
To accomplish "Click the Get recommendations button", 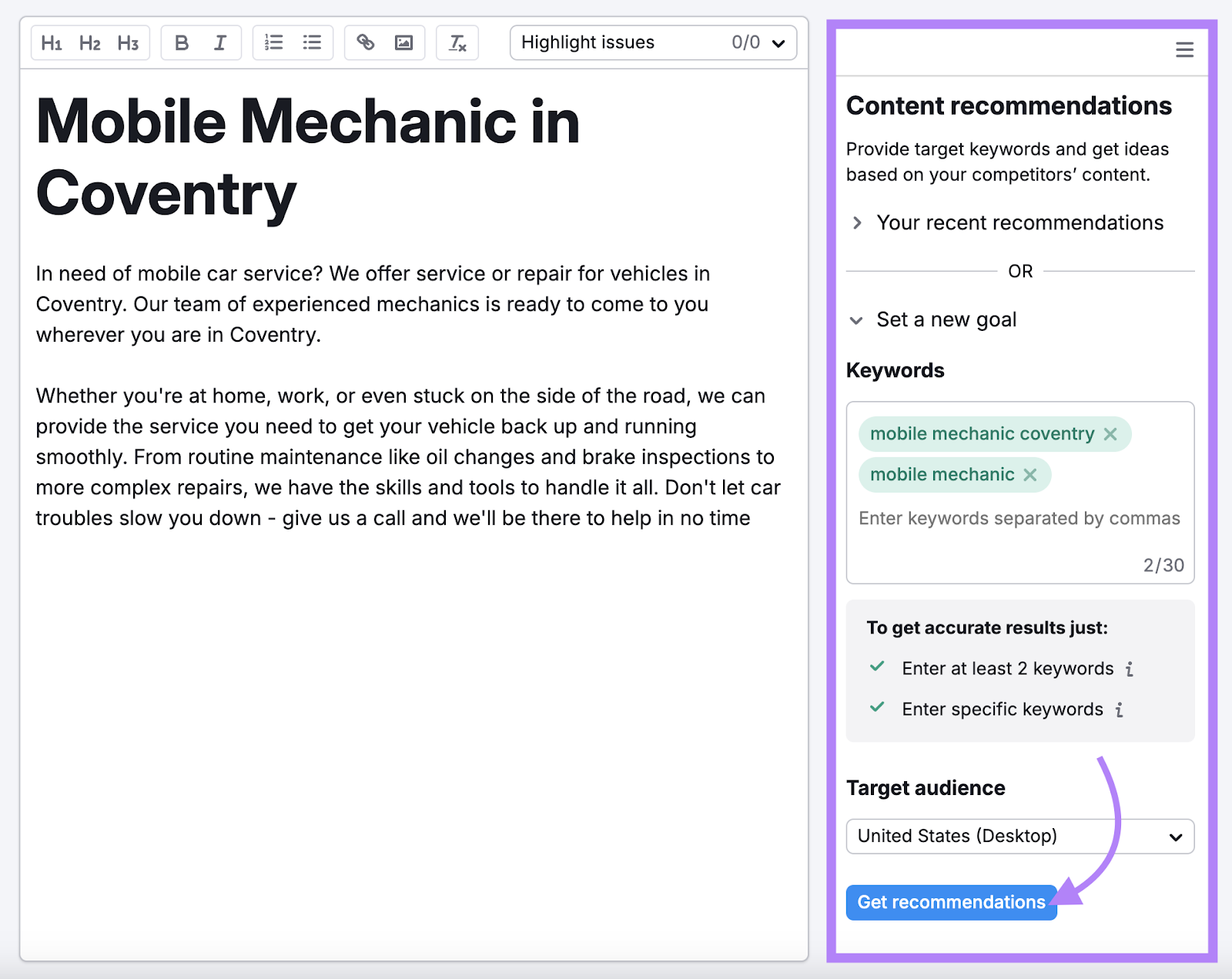I will point(951,902).
